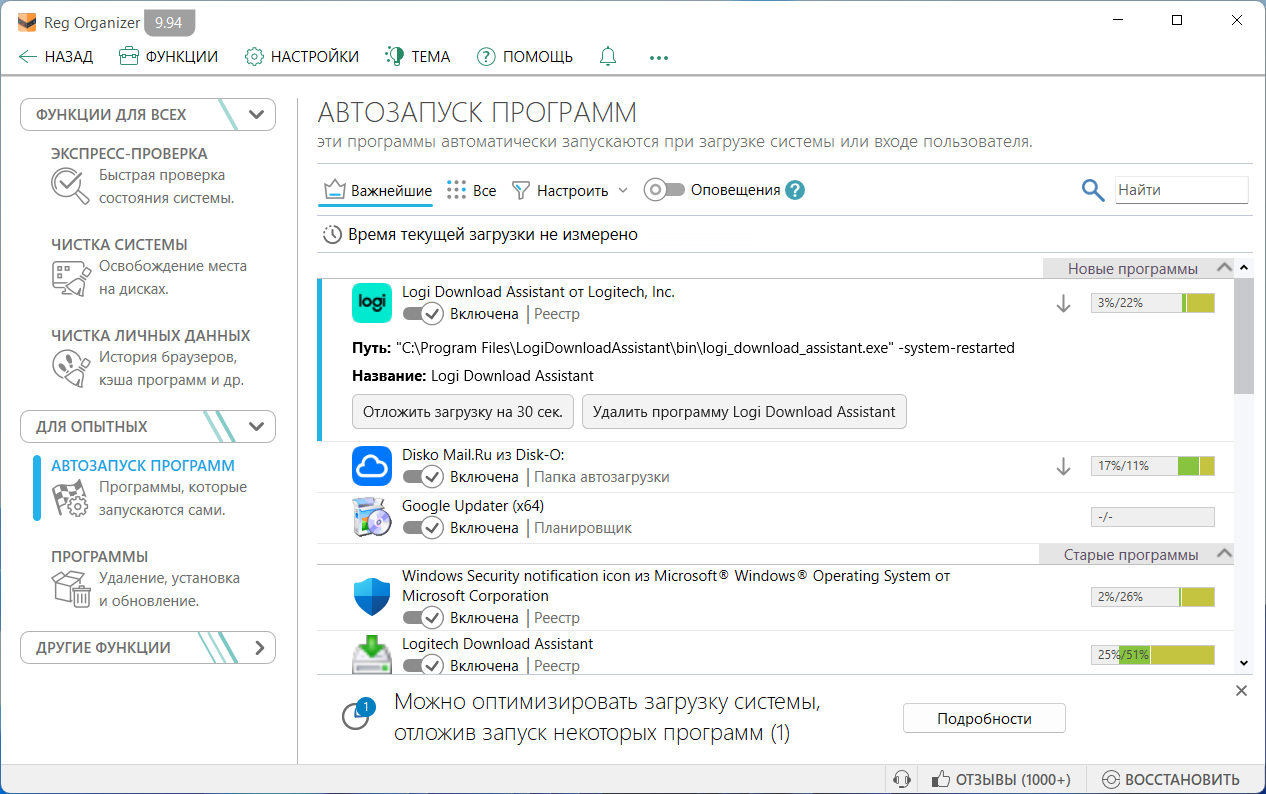Click the Google Updater icon
Image resolution: width=1266 pixels, height=794 pixels.
[x=372, y=517]
